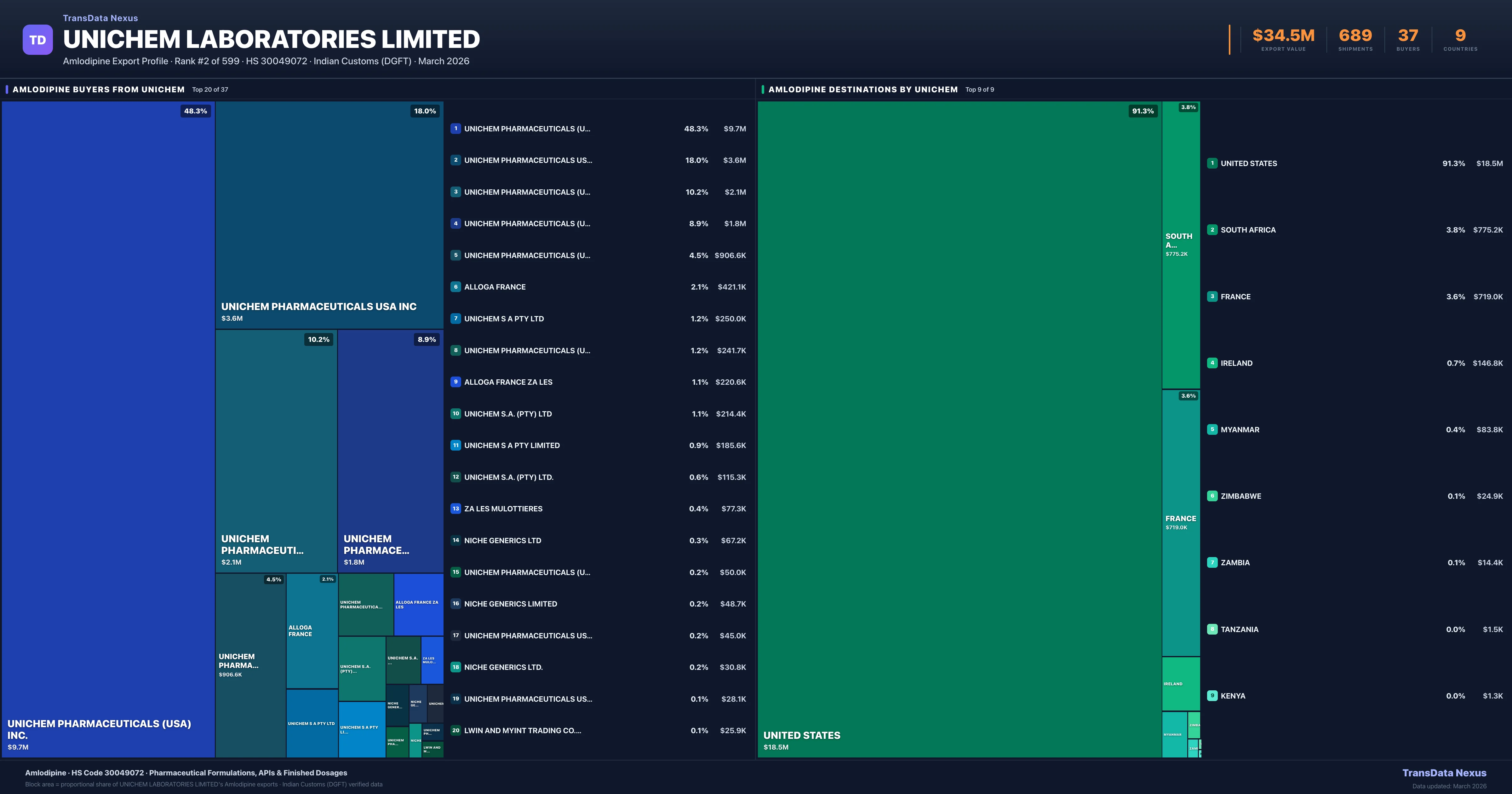Viewport: 1512px width, 794px height.
Task: Click rank 9 badge for Kenya
Action: 1212,696
